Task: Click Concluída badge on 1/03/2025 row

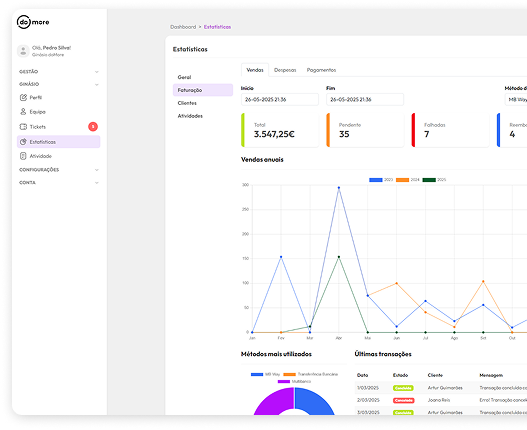Action: (x=403, y=388)
